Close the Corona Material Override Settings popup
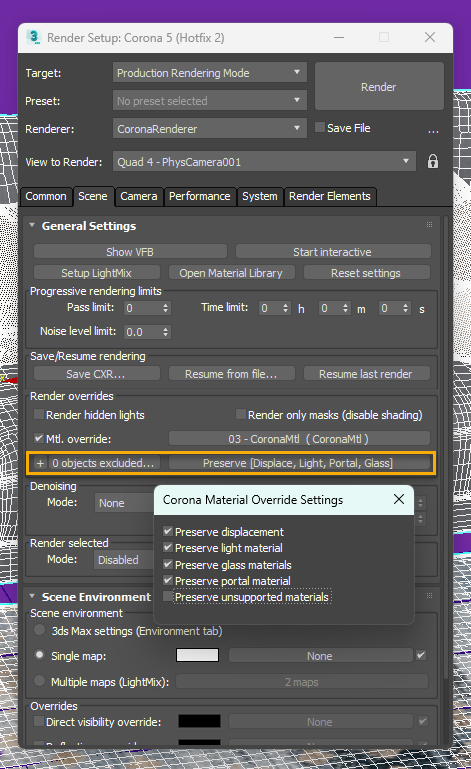The width and height of the screenshot is (471, 769). (399, 499)
